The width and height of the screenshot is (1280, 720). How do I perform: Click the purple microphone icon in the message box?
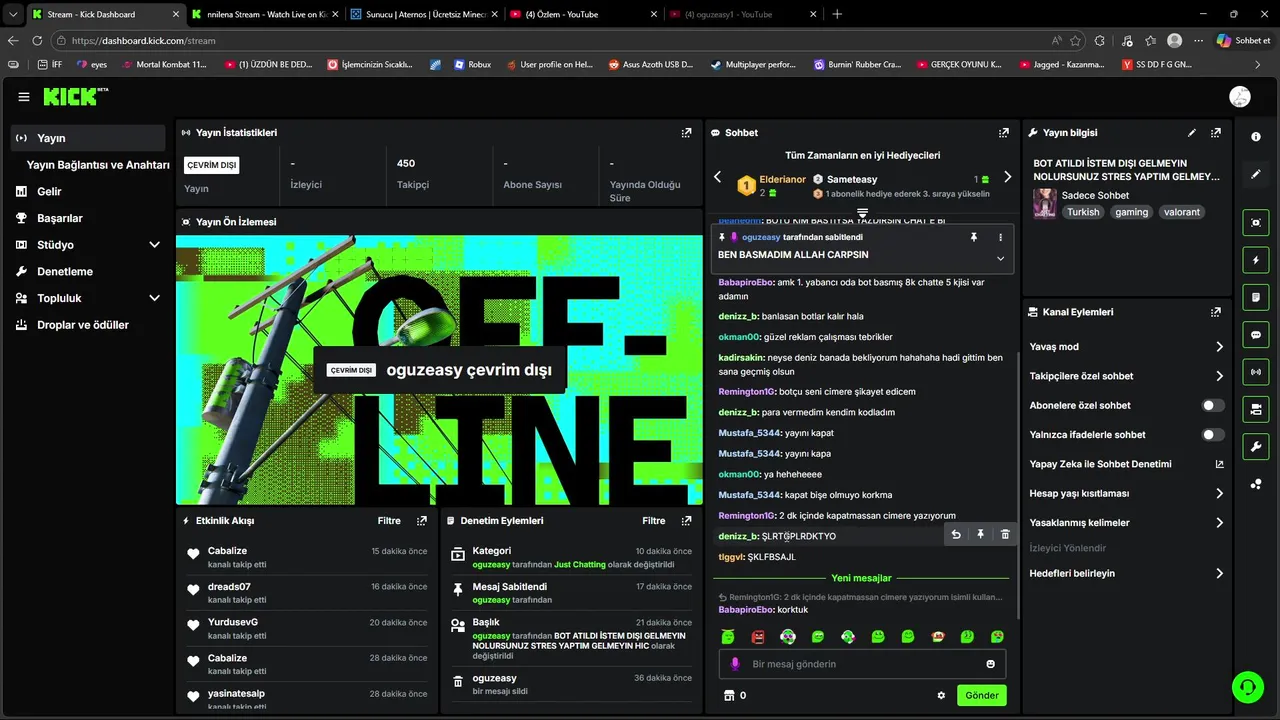(x=735, y=664)
